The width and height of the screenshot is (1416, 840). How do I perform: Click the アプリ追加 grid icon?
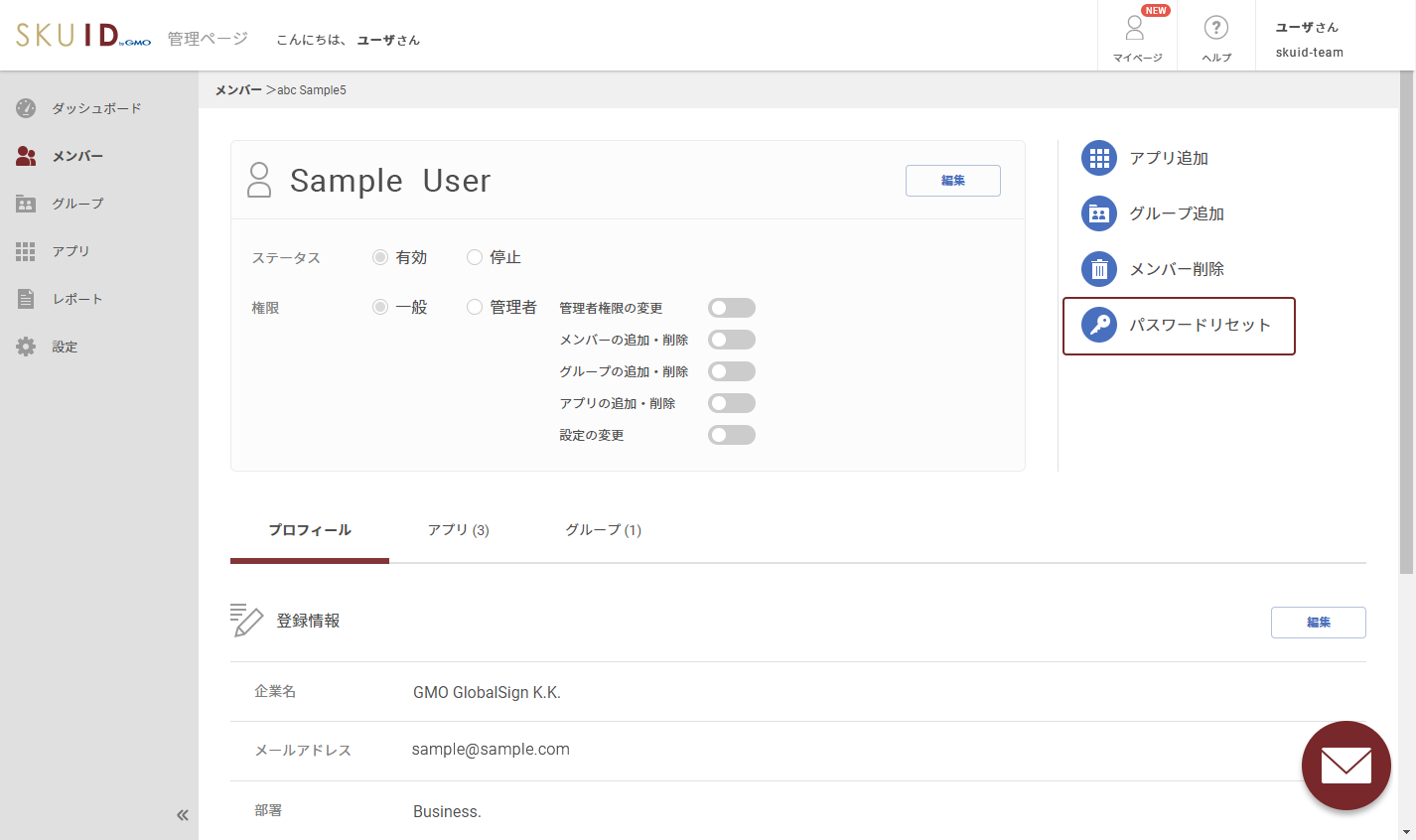1098,158
